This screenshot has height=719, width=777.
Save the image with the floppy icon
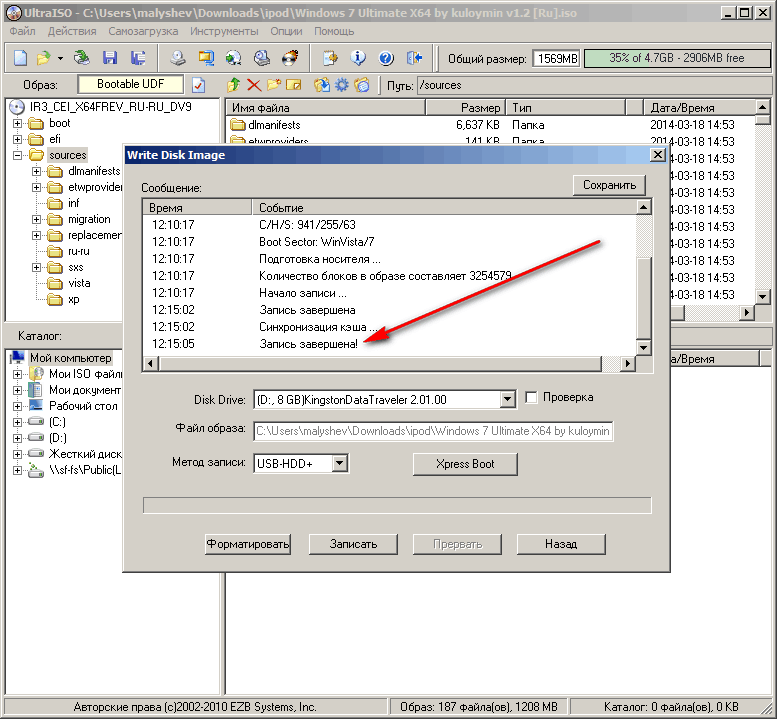(x=110, y=58)
